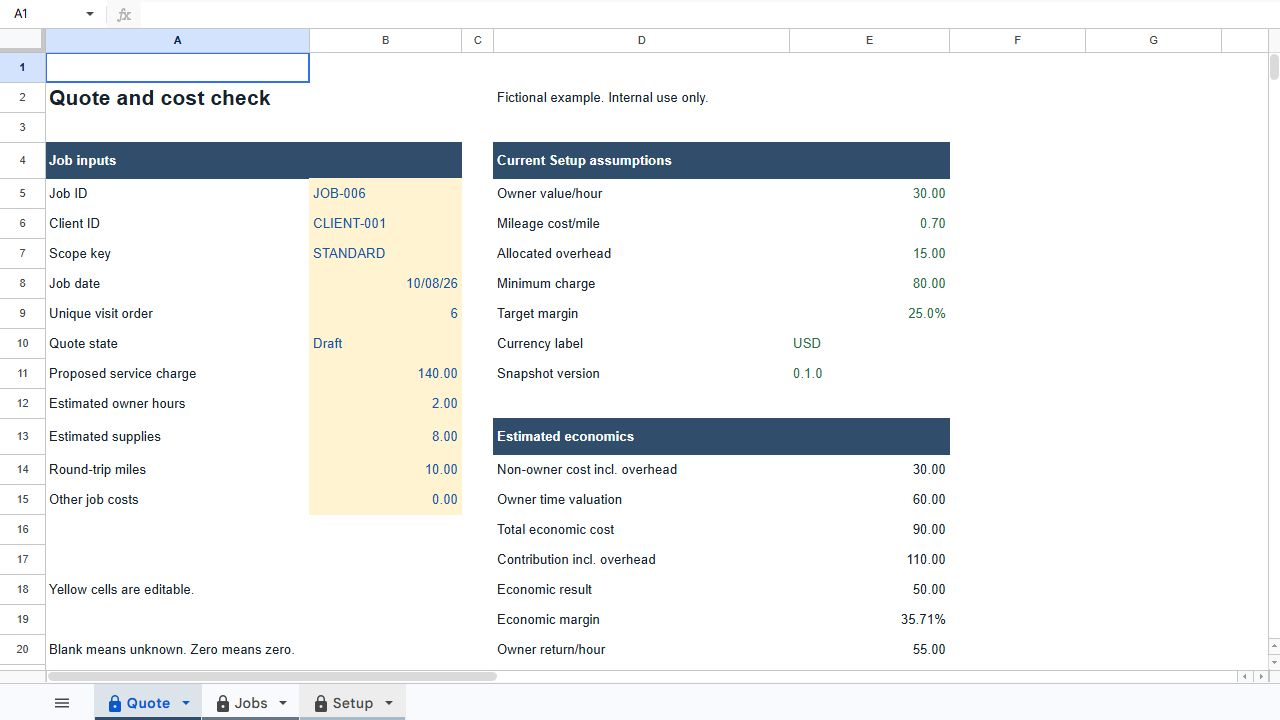Select the job date 10/08/26 cell
The image size is (1280, 720).
[385, 283]
